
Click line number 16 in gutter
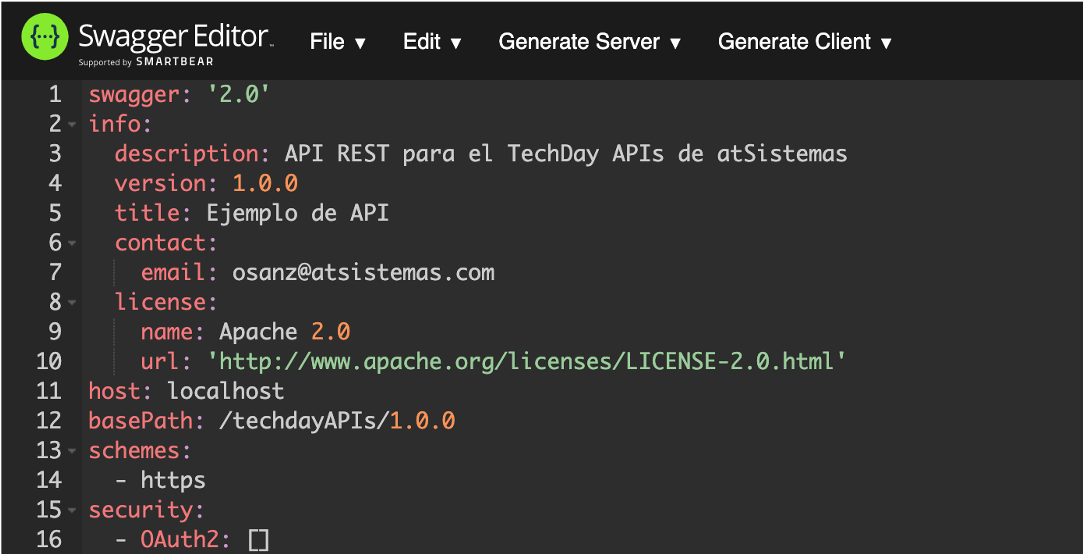[x=48, y=539]
